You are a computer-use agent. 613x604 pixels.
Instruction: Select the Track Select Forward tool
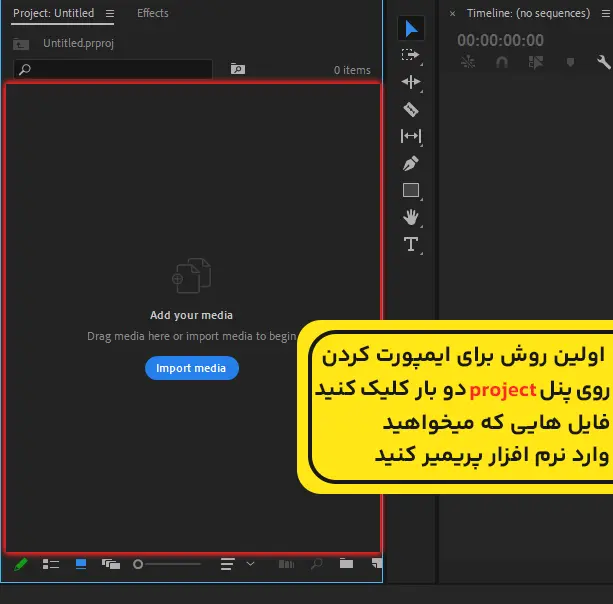[x=411, y=55]
